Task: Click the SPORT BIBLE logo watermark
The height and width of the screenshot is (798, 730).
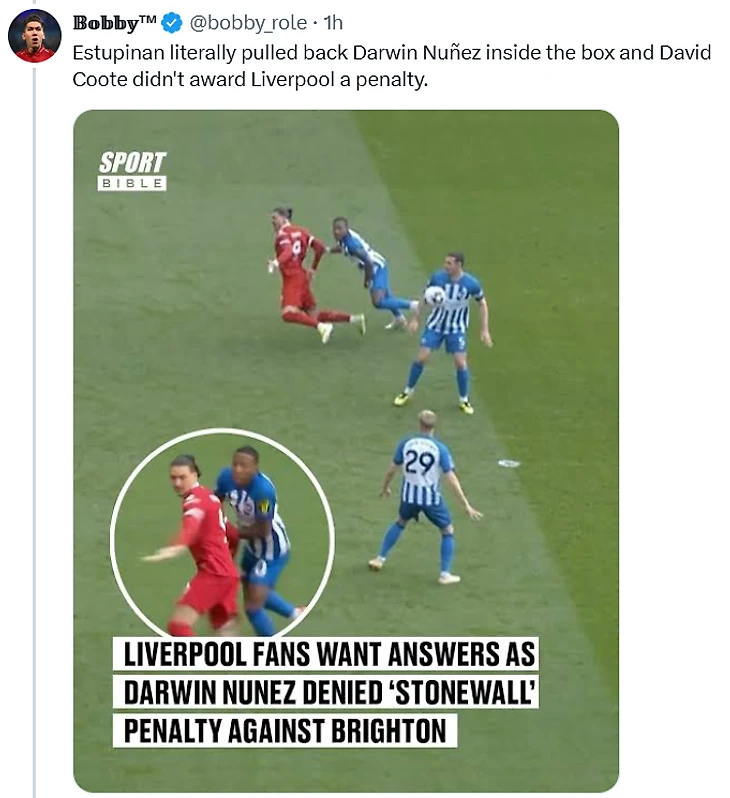Action: (x=132, y=170)
